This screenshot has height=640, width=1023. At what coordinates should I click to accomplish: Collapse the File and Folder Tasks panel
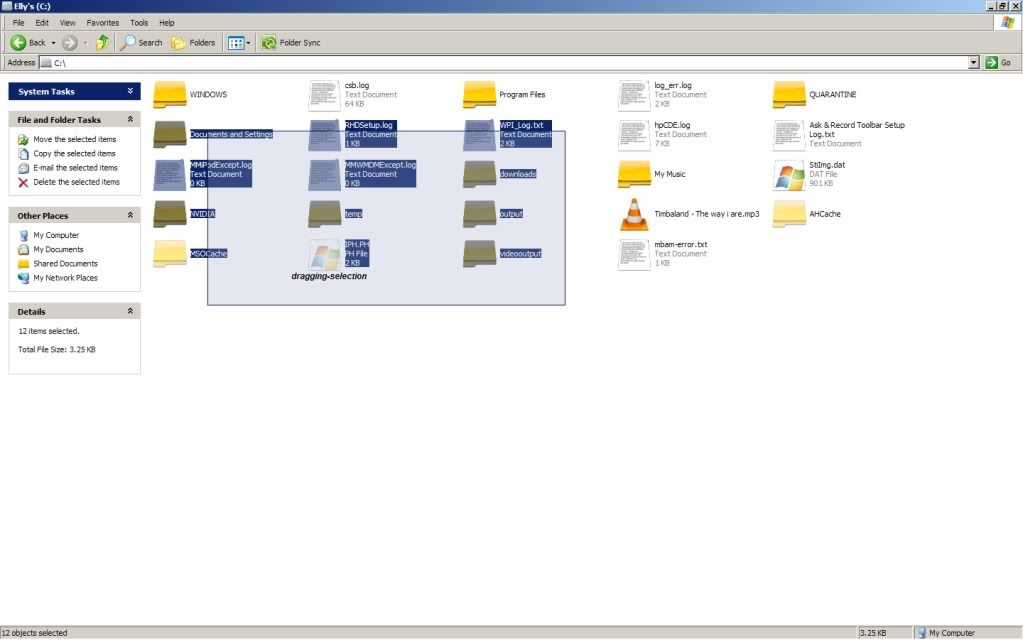tap(130, 119)
